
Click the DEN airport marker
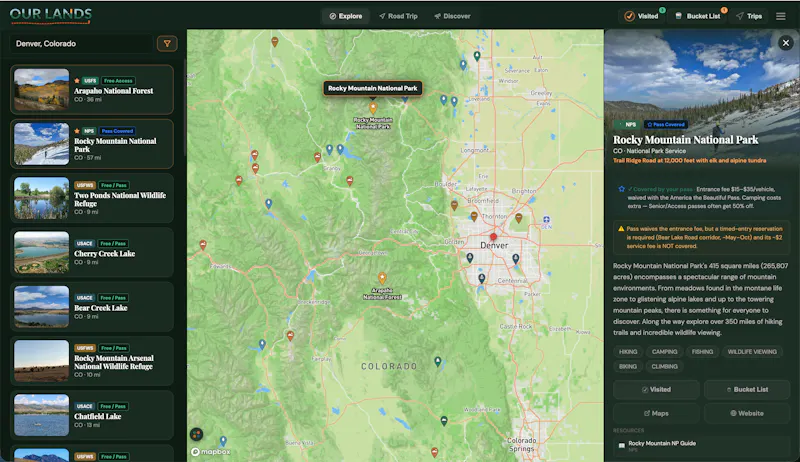546,220
